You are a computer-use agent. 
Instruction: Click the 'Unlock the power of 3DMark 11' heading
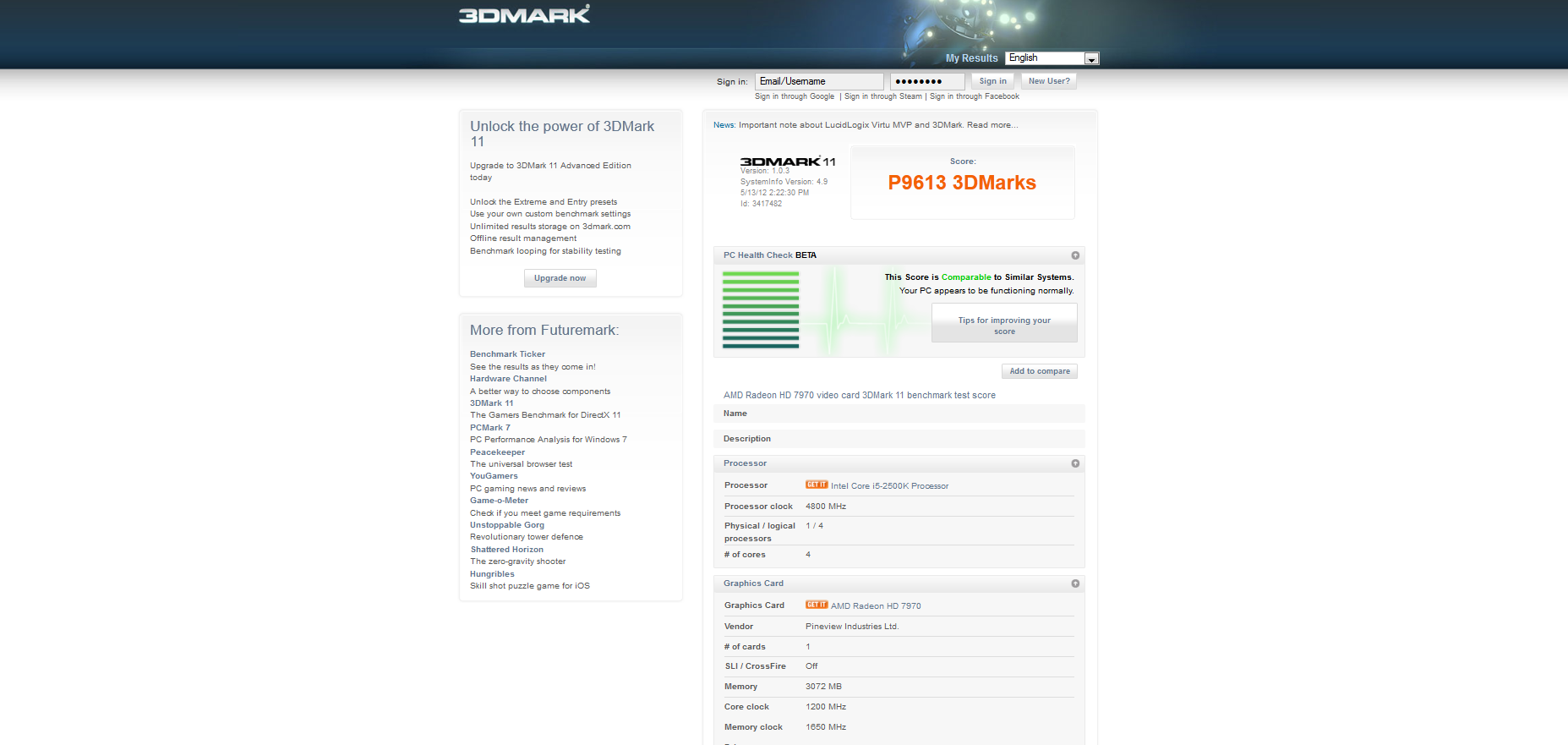[562, 134]
